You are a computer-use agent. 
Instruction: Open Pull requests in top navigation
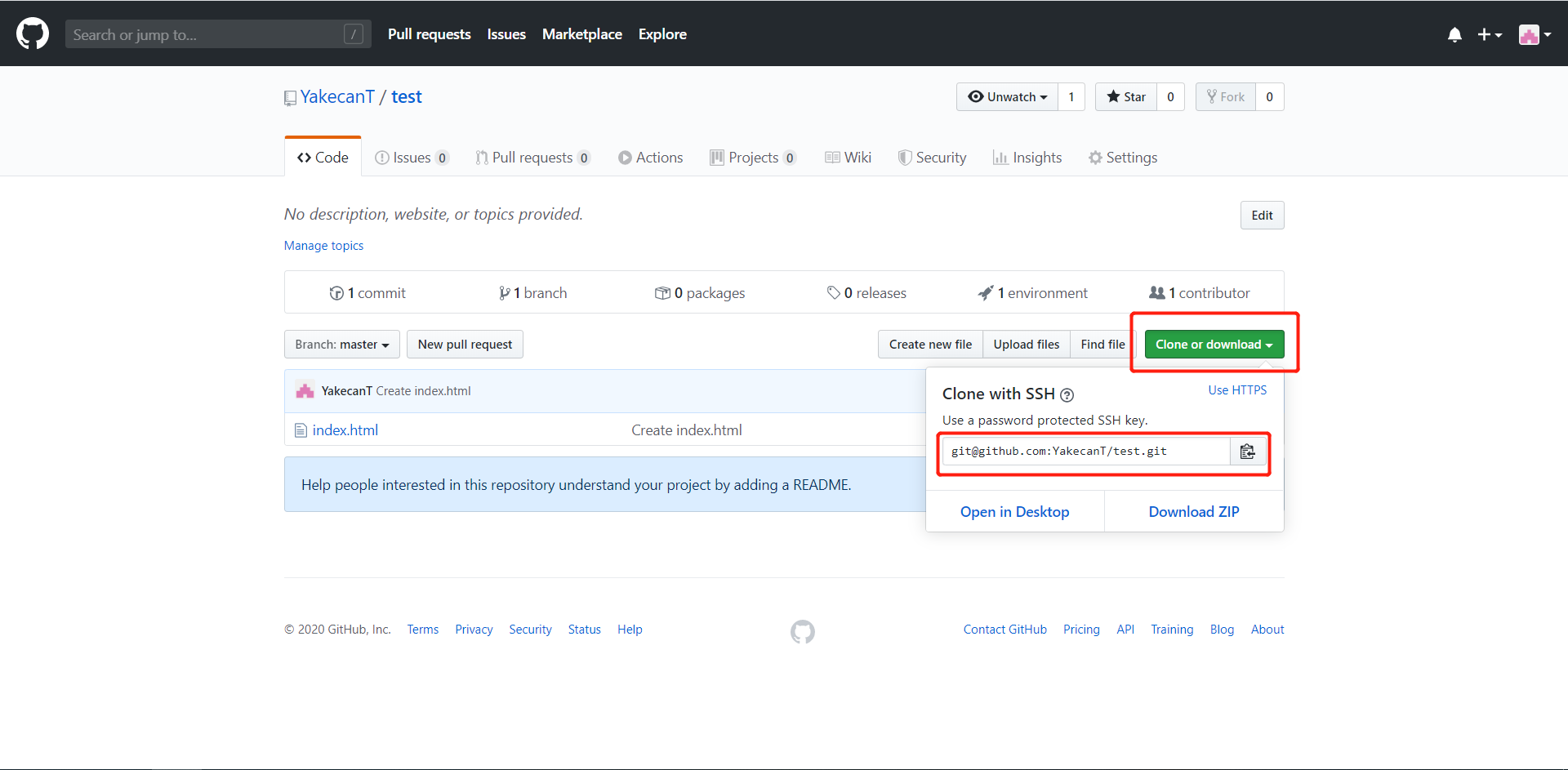point(429,34)
